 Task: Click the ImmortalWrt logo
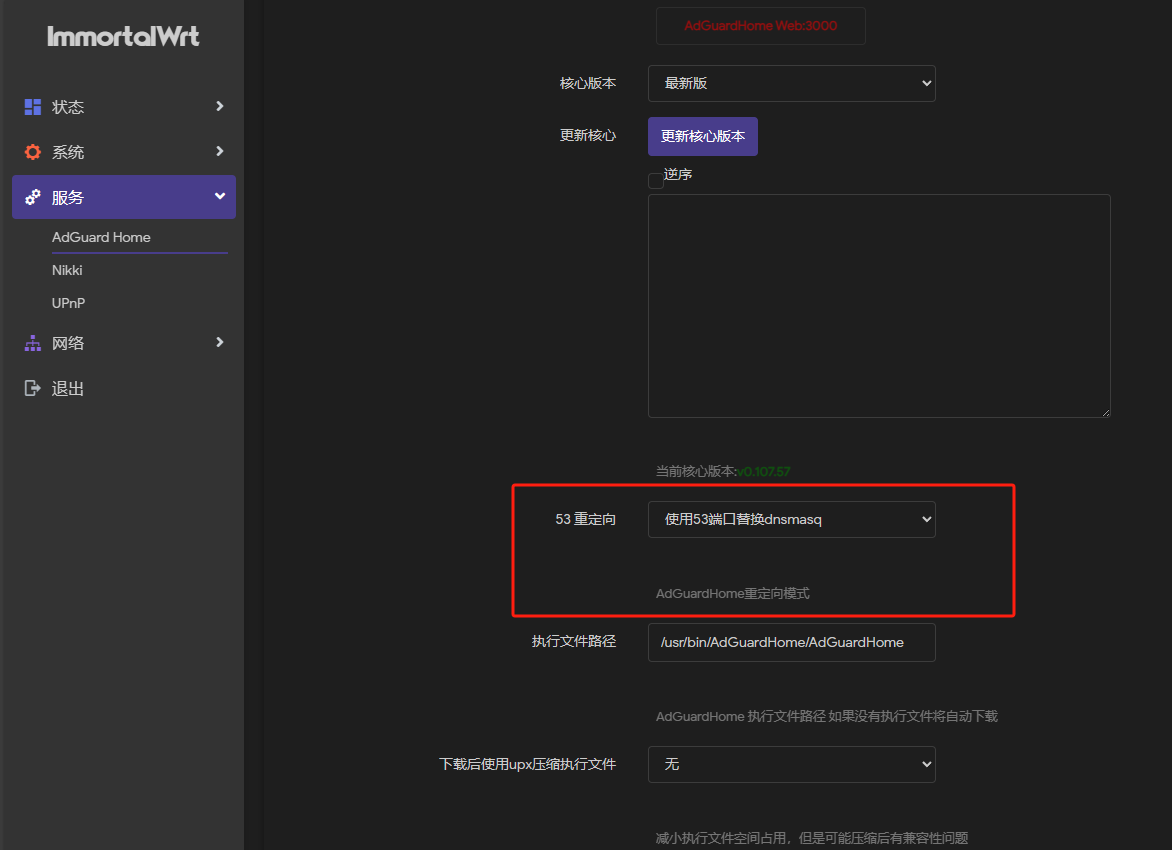click(x=123, y=37)
